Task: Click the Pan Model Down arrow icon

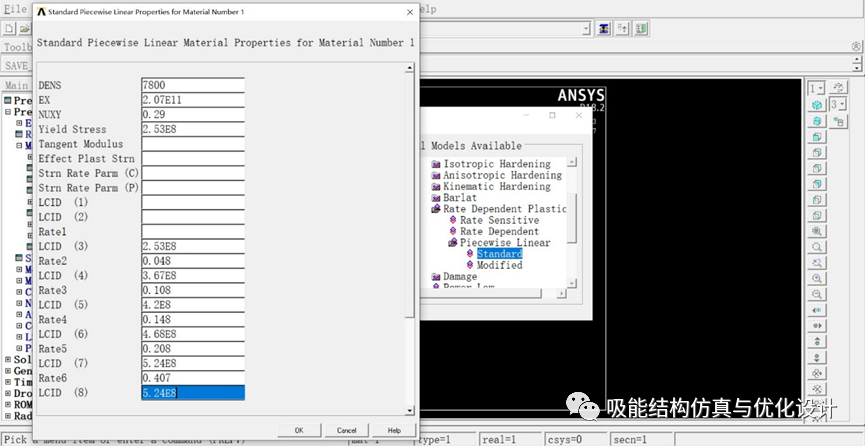Action: point(817,358)
